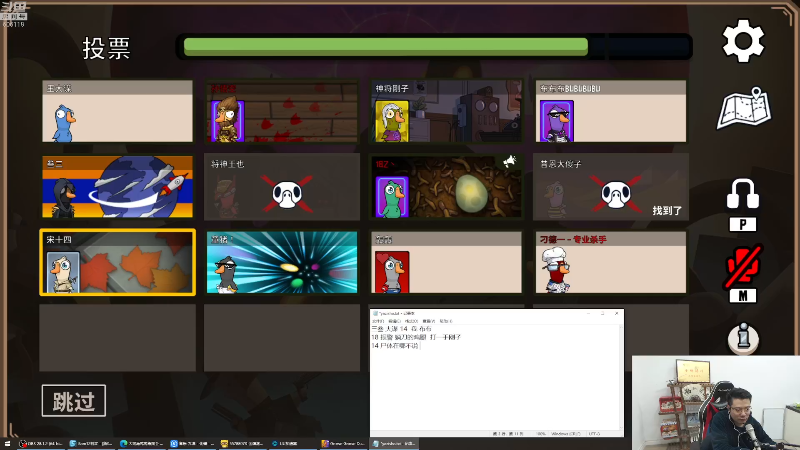800x450 pixels.
Task: Click inside the Notepad text area
Action: 494,378
